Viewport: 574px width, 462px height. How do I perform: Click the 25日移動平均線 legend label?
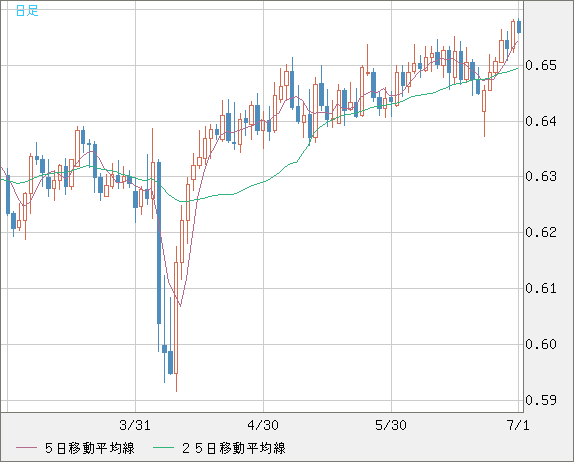[x=234, y=448]
